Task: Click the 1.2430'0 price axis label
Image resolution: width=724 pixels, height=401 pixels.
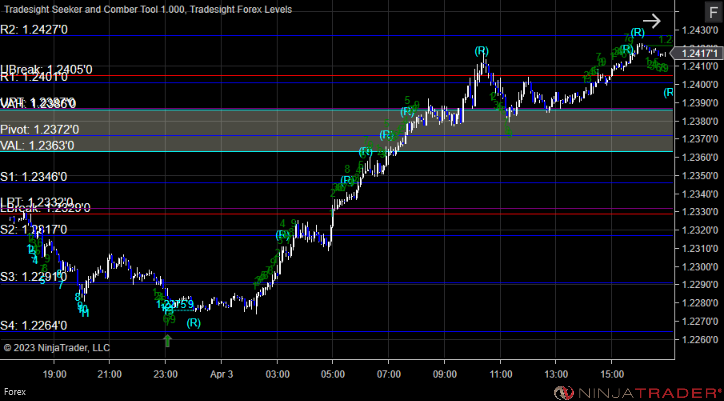Action: coord(700,30)
